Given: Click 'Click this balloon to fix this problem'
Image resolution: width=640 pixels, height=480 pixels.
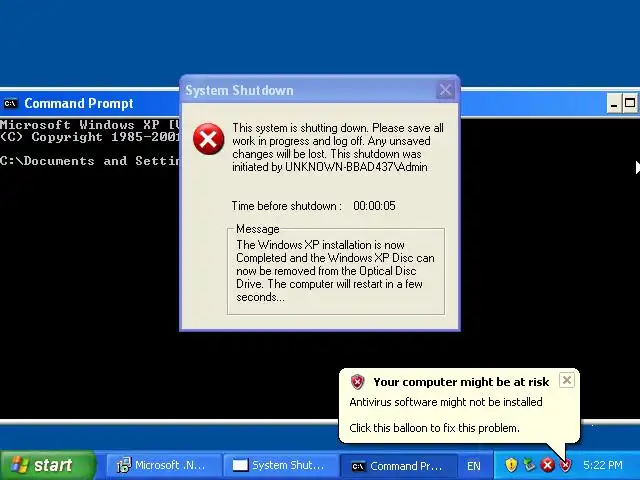Looking at the screenshot, I should point(434,428).
